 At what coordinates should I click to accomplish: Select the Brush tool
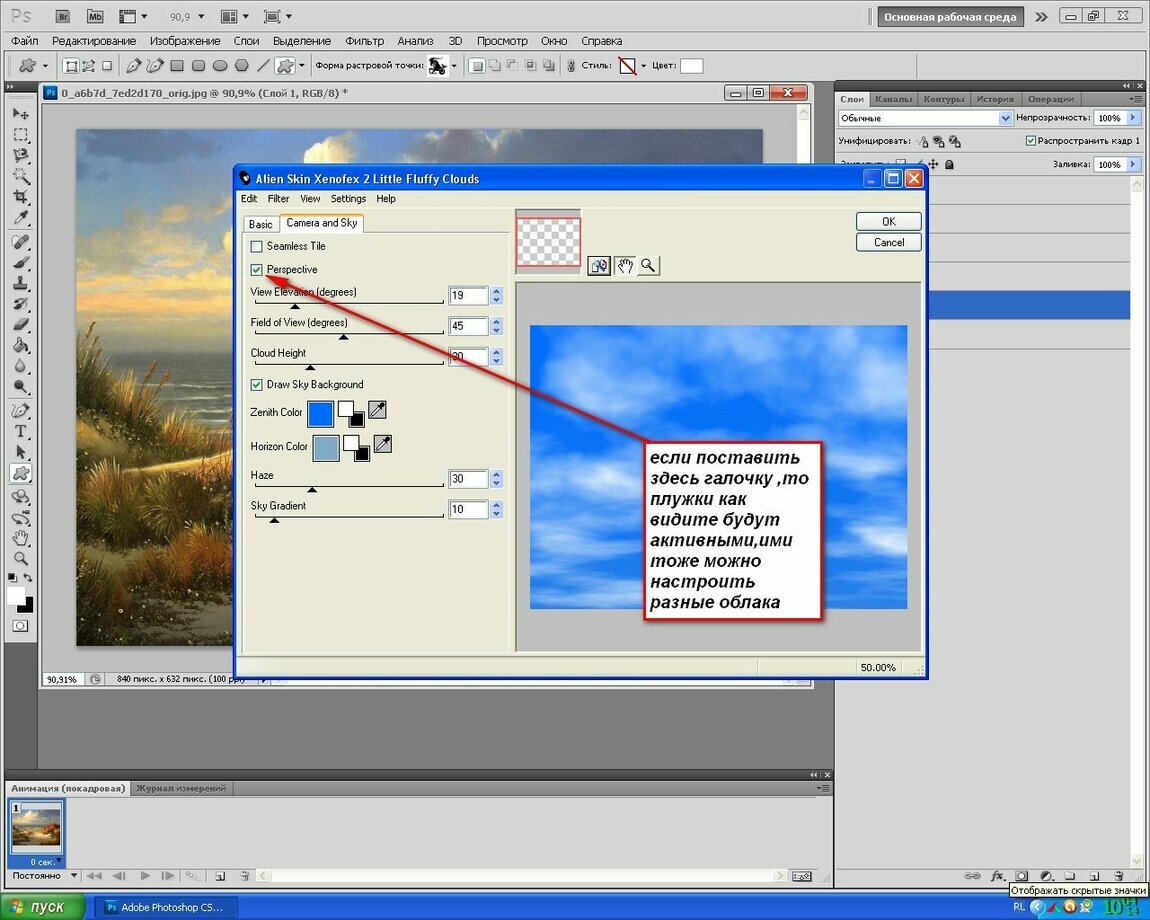click(21, 263)
